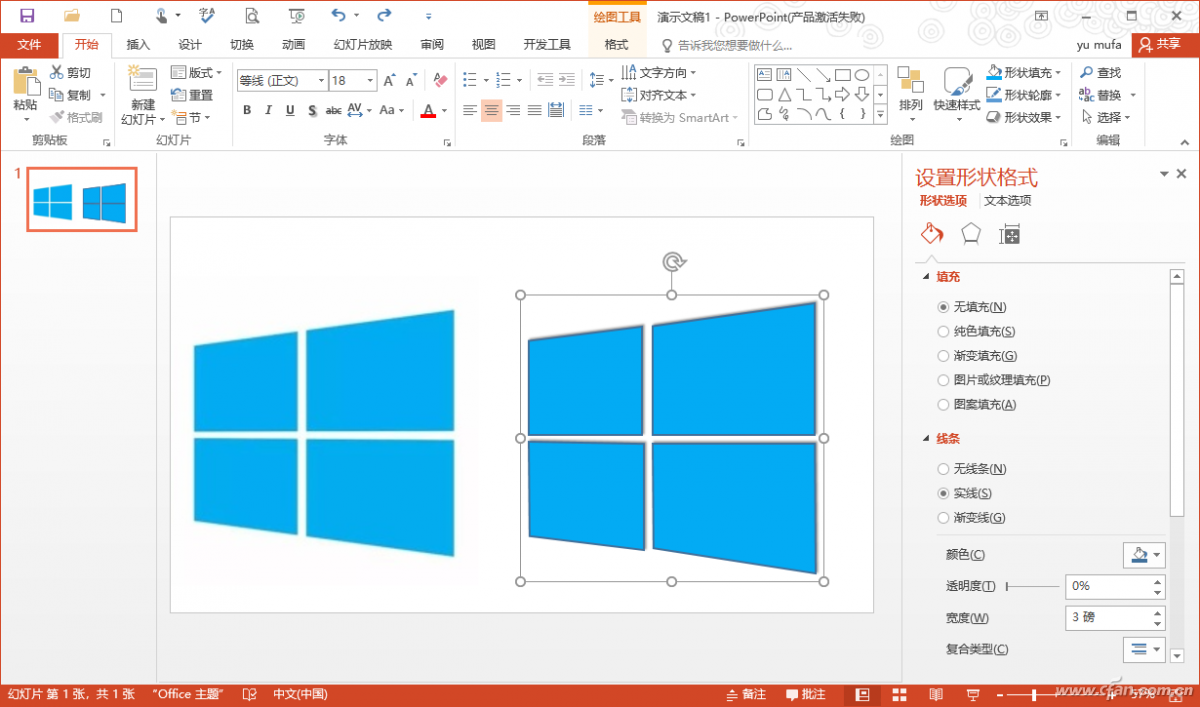Select the triangle shape in shapes gallery

point(784,94)
